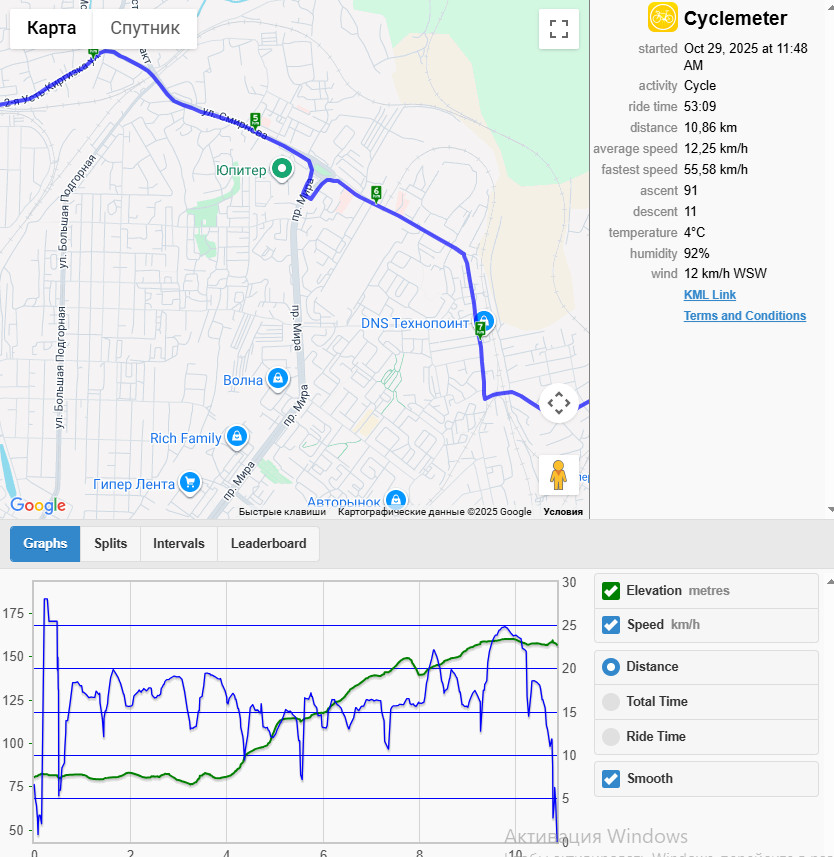Click the map camera pan control icon
The height and width of the screenshot is (857, 834).
coord(559,403)
